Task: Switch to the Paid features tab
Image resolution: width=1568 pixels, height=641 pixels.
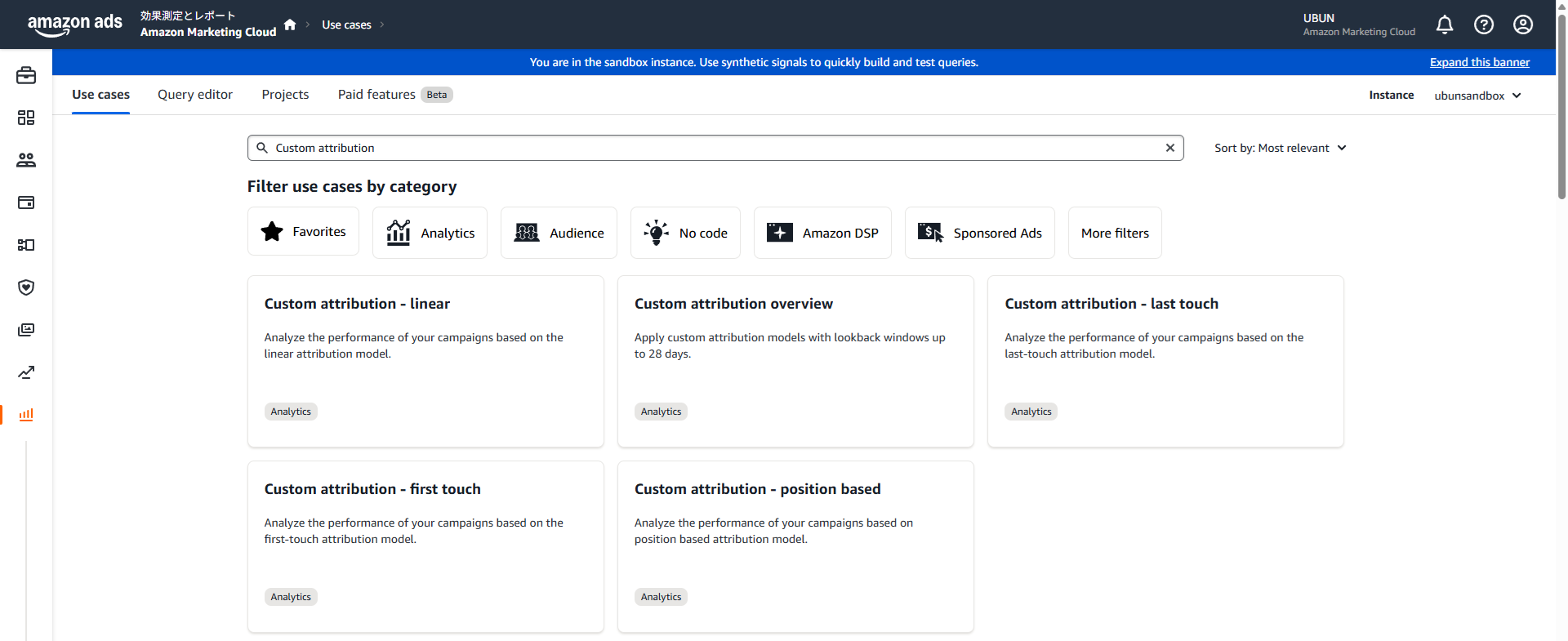Action: click(x=395, y=95)
